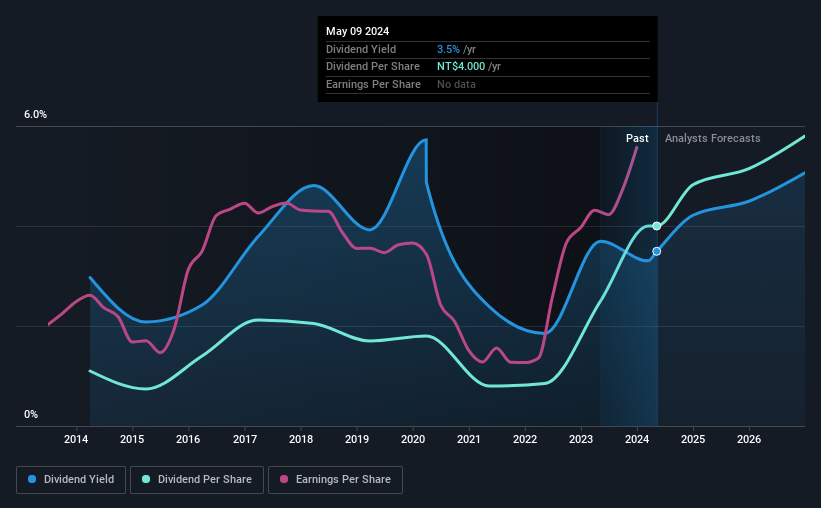Click the 2025 x-axis label
This screenshot has height=508, width=821.
click(x=693, y=439)
